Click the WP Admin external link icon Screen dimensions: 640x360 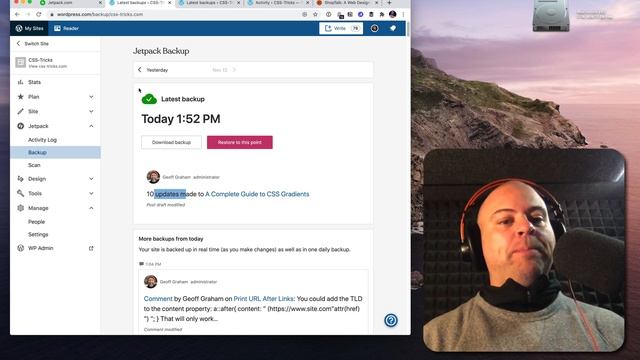point(91,248)
